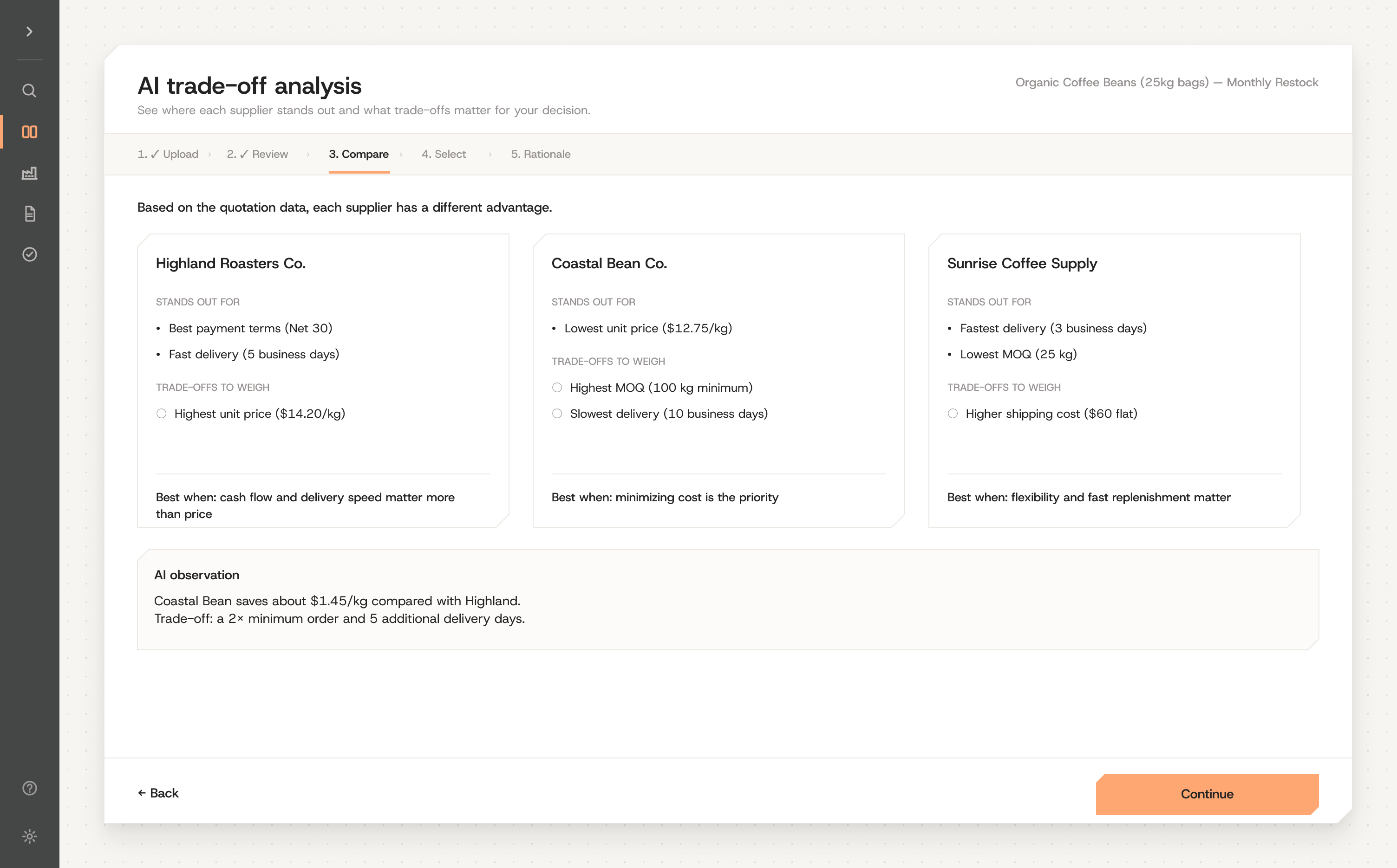The image size is (1397, 868).
Task: Open the search icon in sidebar
Action: pos(29,90)
